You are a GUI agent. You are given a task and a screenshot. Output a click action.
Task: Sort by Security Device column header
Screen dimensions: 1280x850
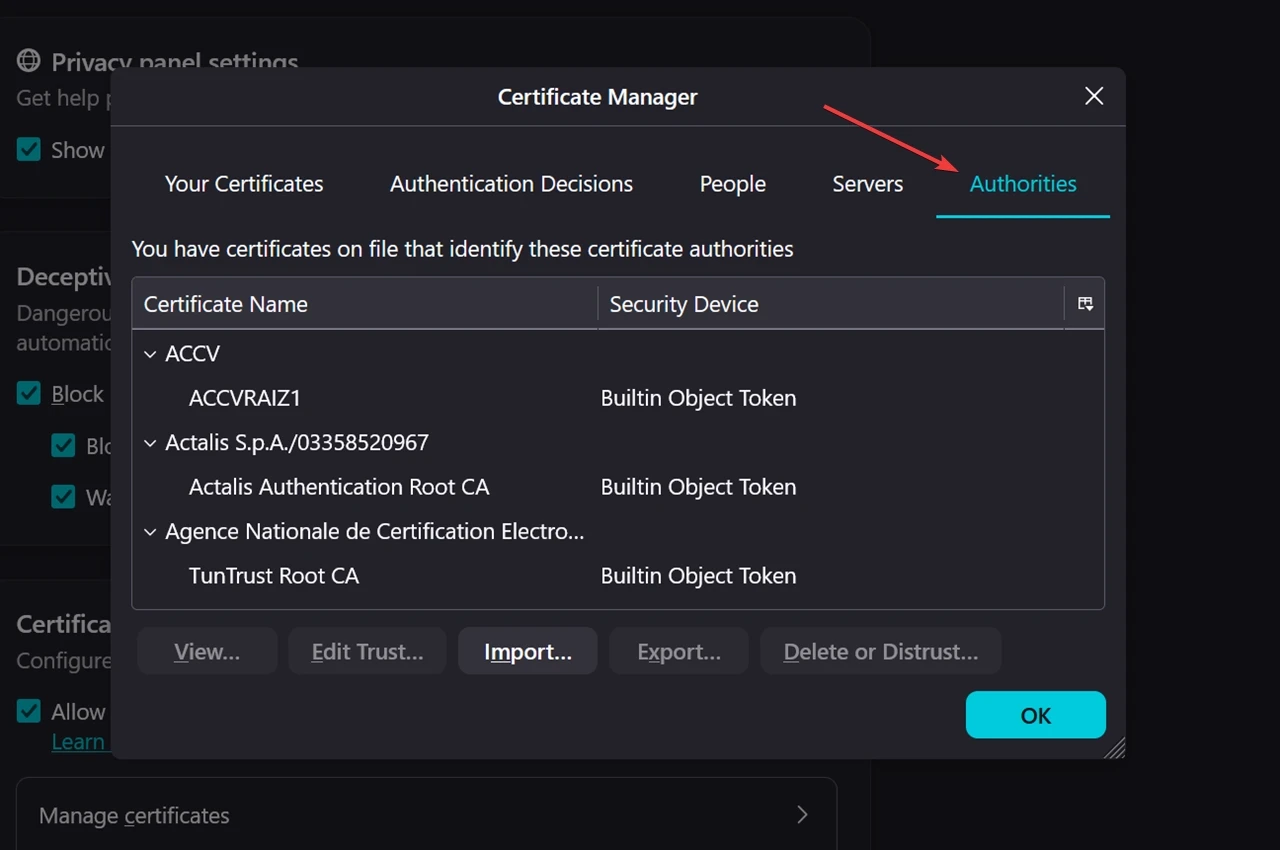pyautogui.click(x=831, y=304)
